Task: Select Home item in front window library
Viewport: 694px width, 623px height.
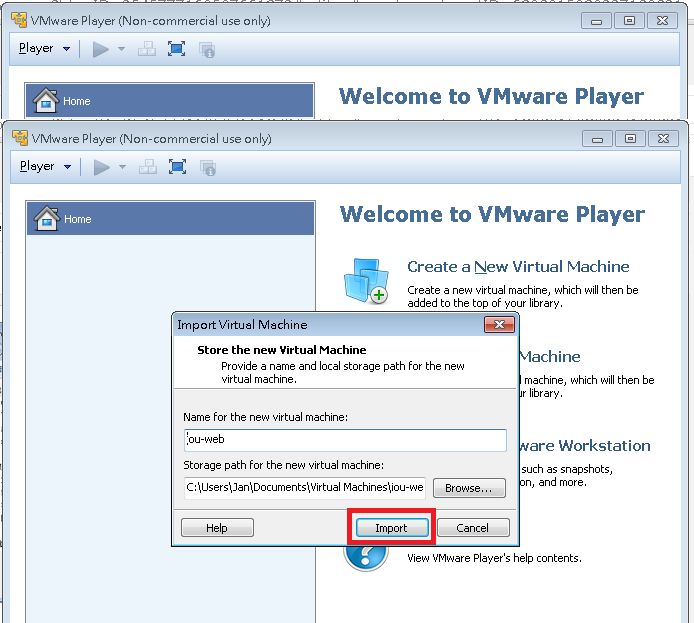Action: pos(170,219)
